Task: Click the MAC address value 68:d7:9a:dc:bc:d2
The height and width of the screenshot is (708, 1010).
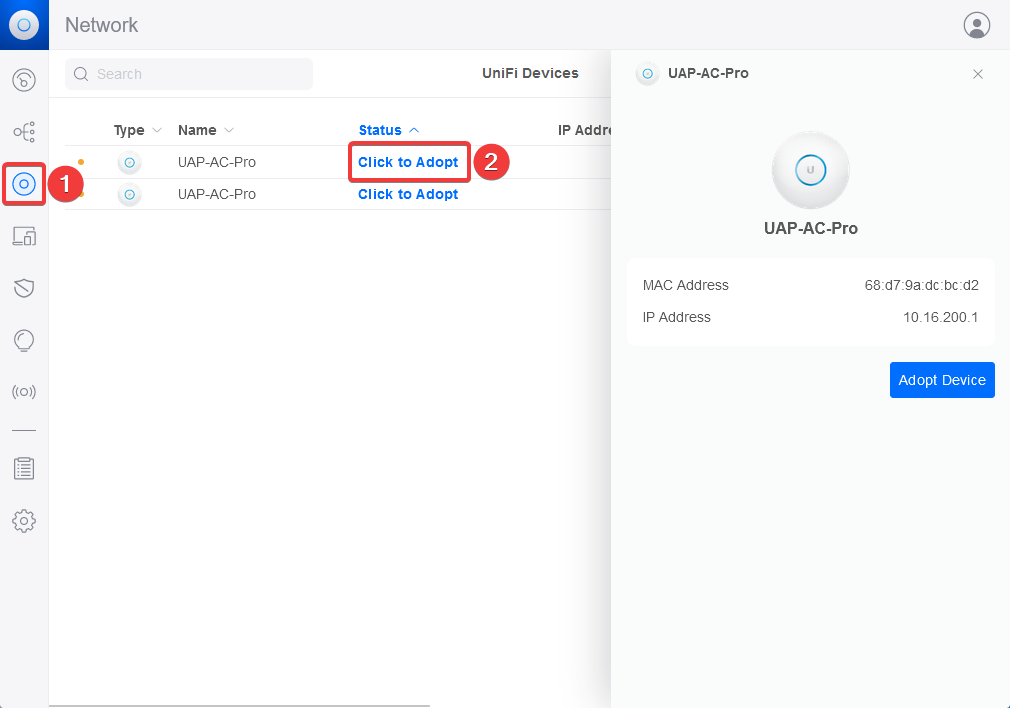Action: 921,285
